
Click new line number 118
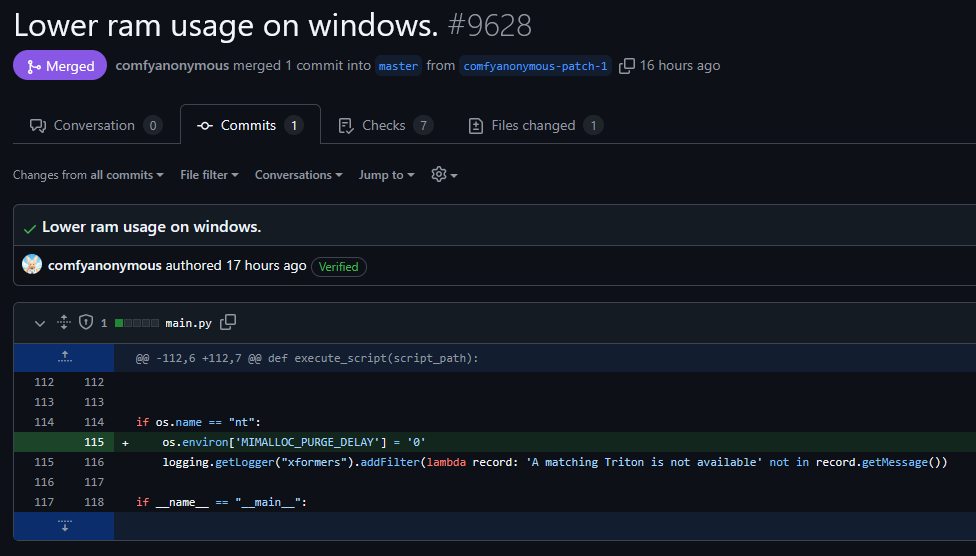coord(94,502)
